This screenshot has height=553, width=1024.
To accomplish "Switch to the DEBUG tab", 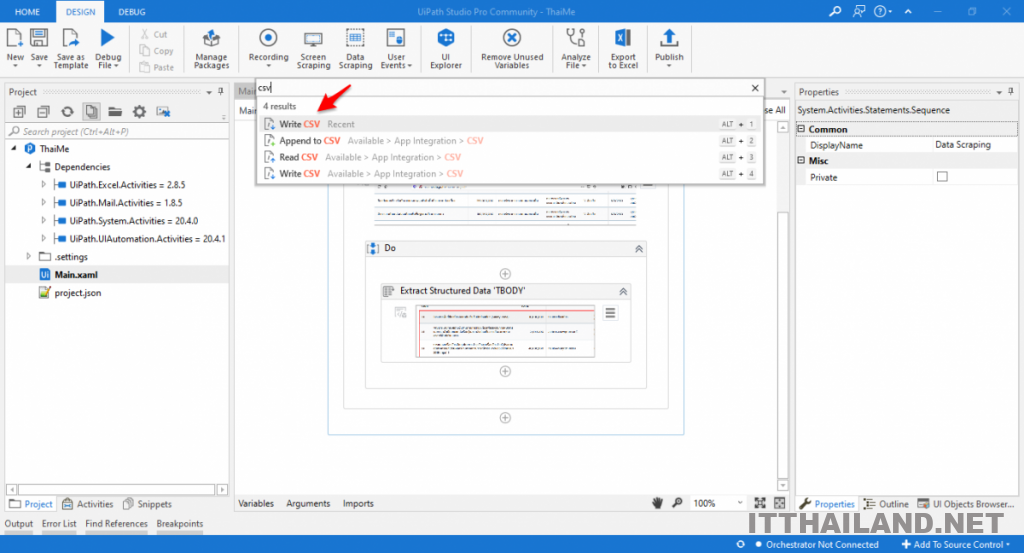I will point(132,12).
